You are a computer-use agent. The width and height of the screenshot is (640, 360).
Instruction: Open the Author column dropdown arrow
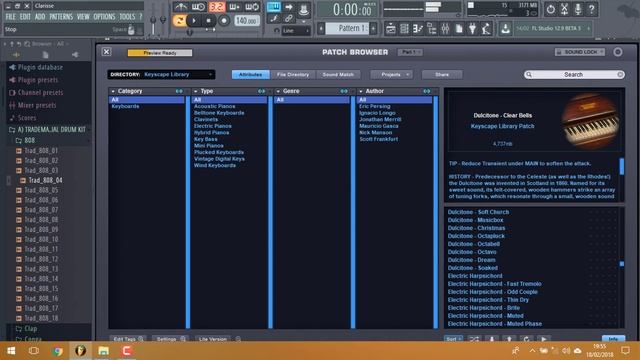361,91
